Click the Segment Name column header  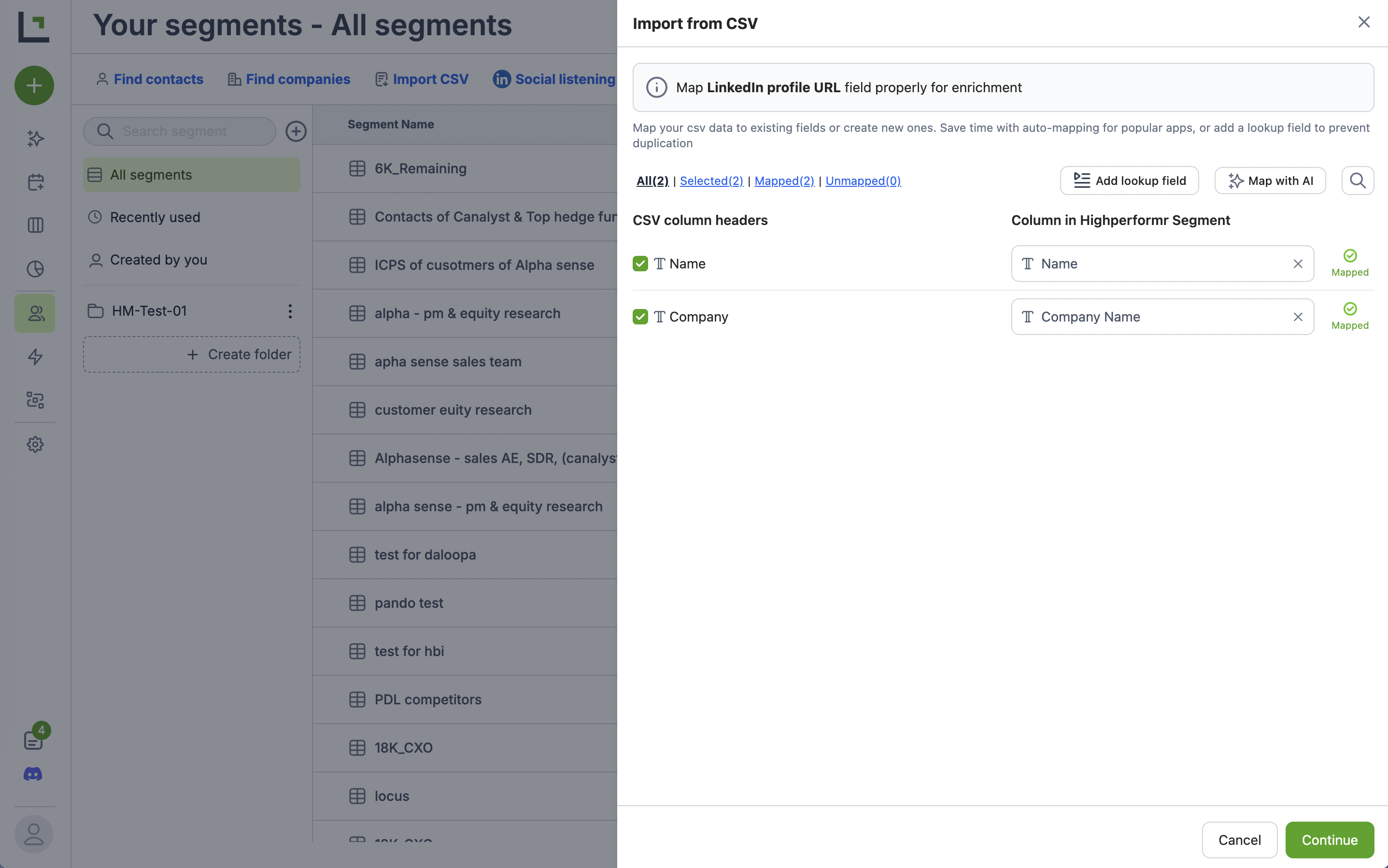(x=391, y=125)
